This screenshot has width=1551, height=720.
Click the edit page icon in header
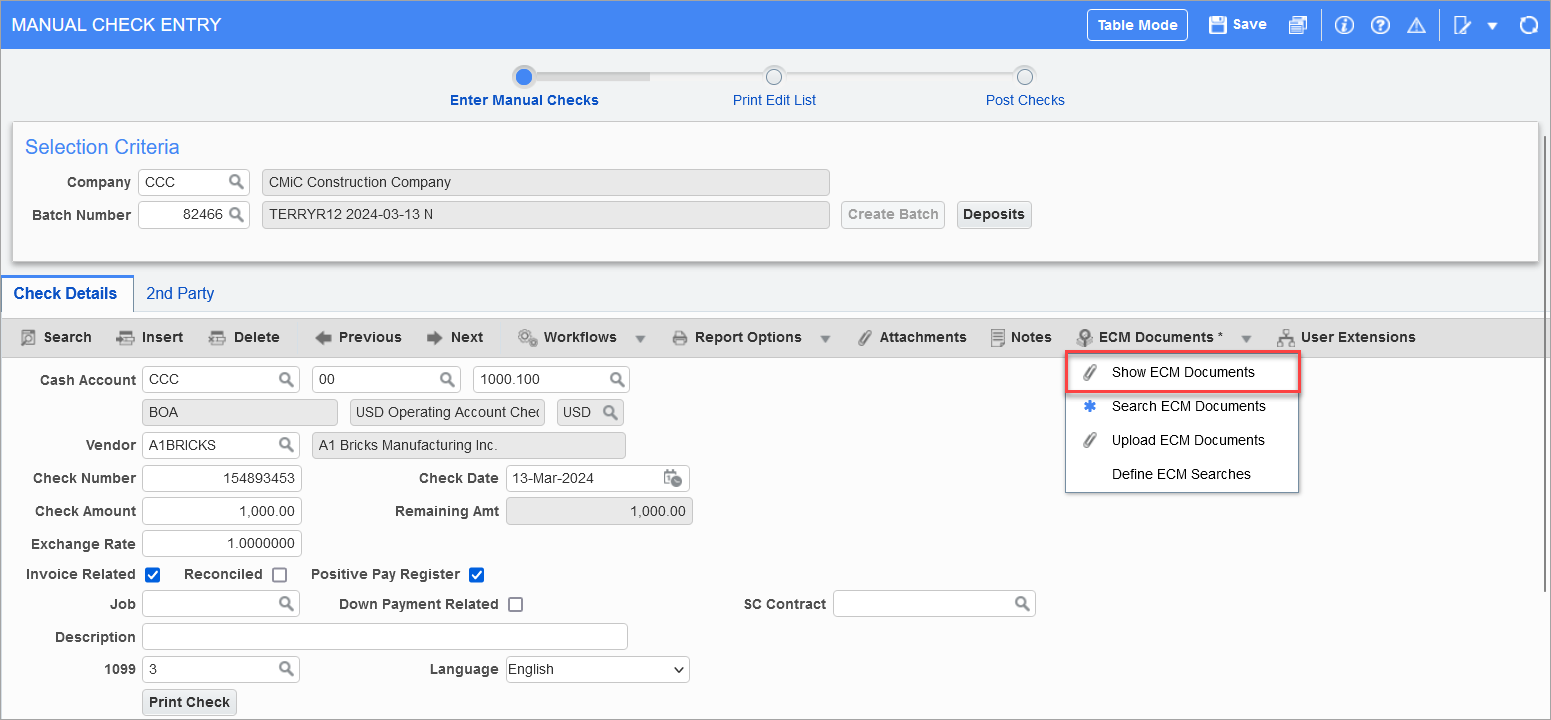(x=1462, y=25)
